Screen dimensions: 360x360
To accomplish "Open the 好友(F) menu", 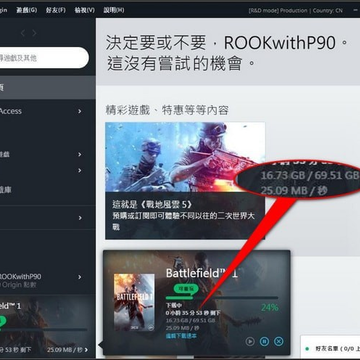I will [56, 10].
